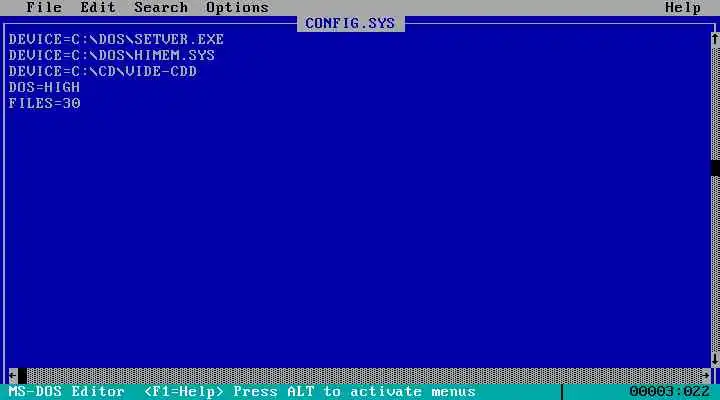Place cursor on the HIMEM.SYS line

[x=112, y=55]
